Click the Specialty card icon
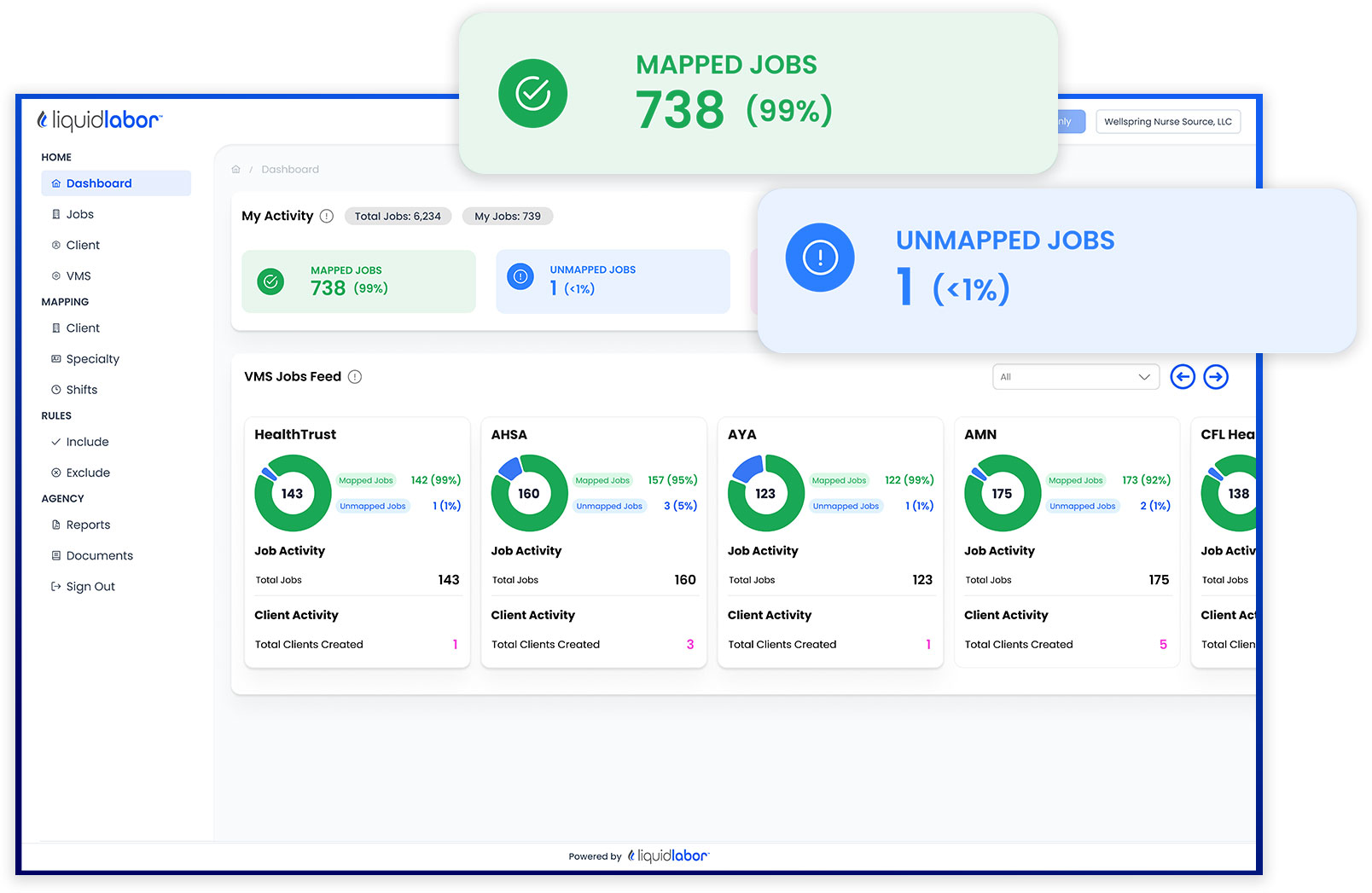Screen dimensions: 1372x893 coord(56,359)
